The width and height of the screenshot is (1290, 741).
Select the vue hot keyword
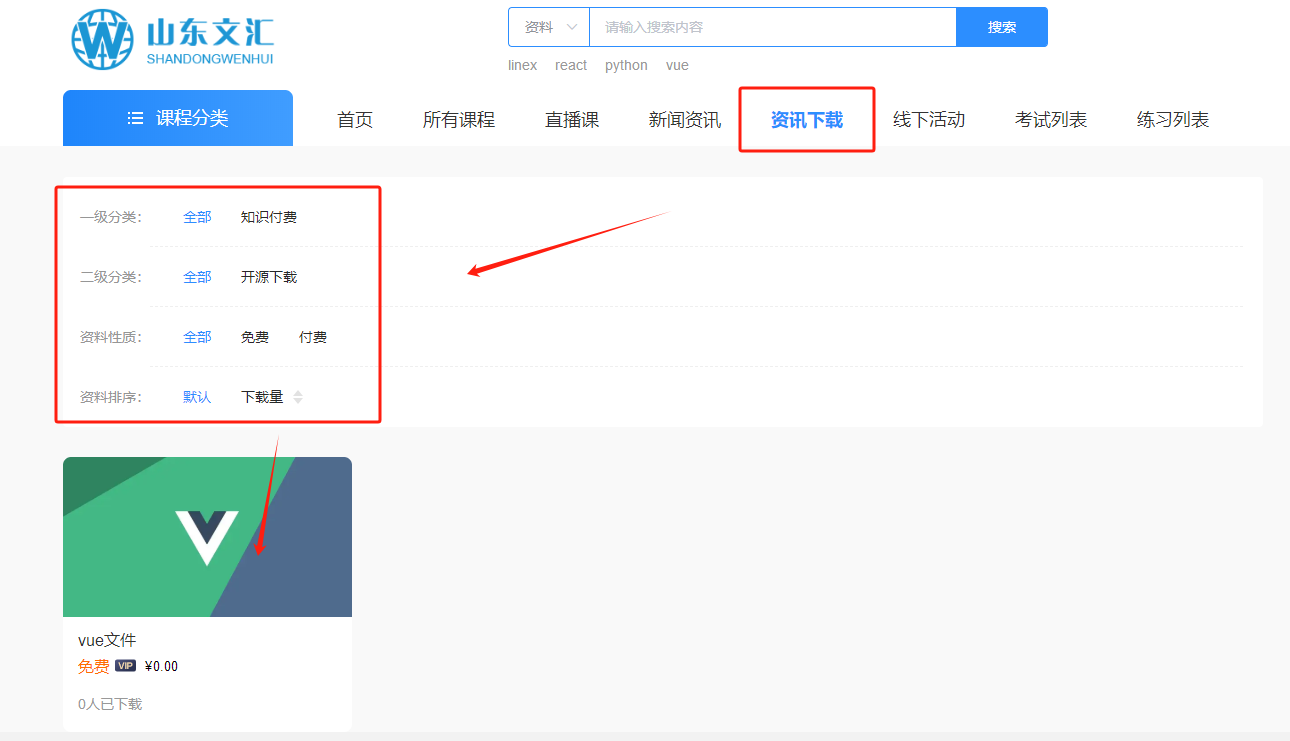(677, 65)
